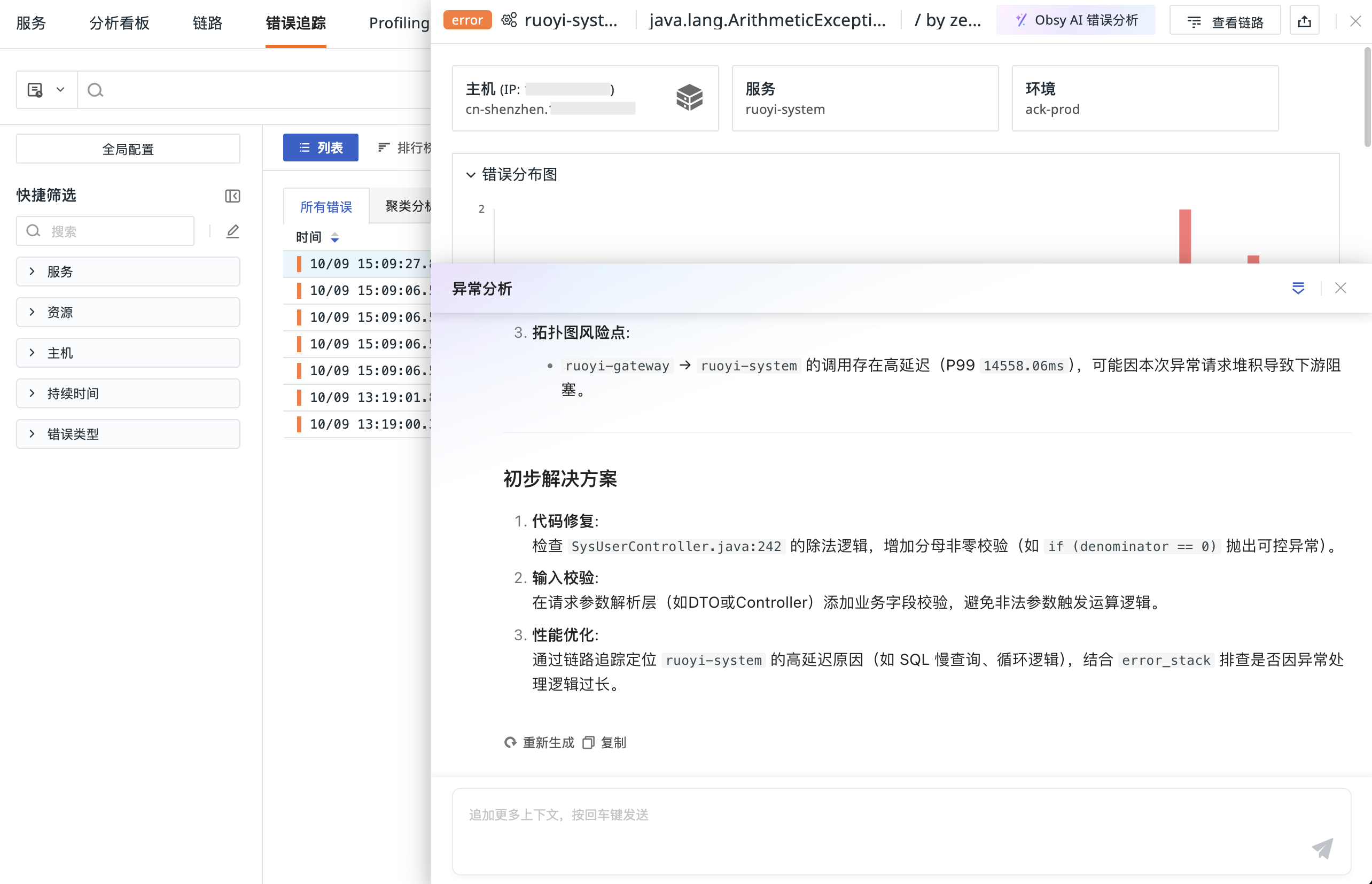Collapse the 错误分布图 section

pyautogui.click(x=471, y=175)
